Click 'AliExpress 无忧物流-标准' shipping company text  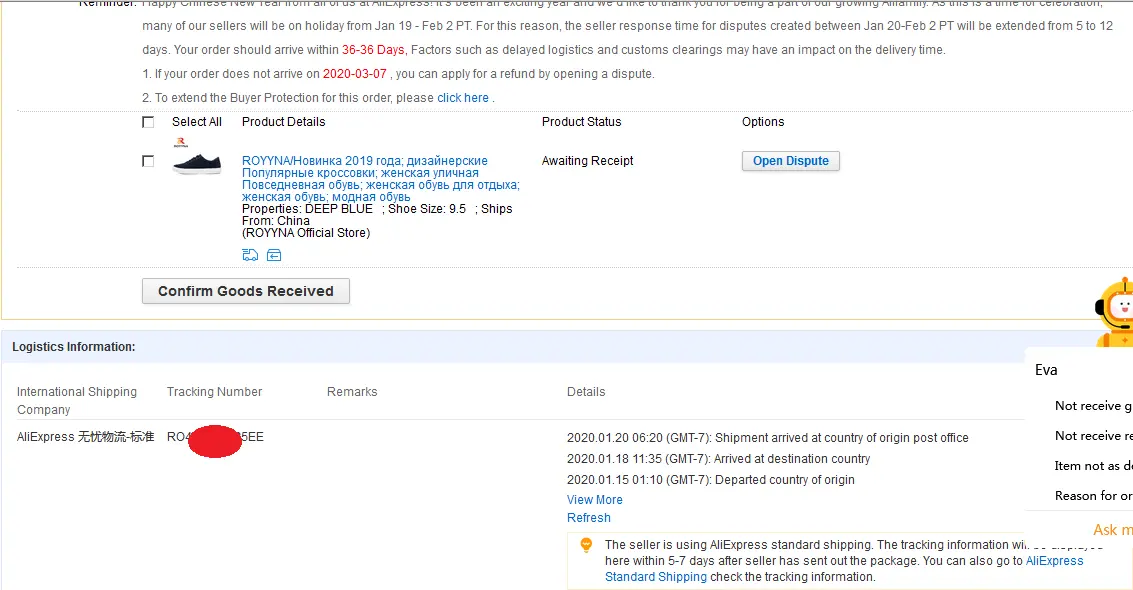pyautogui.click(x=85, y=437)
